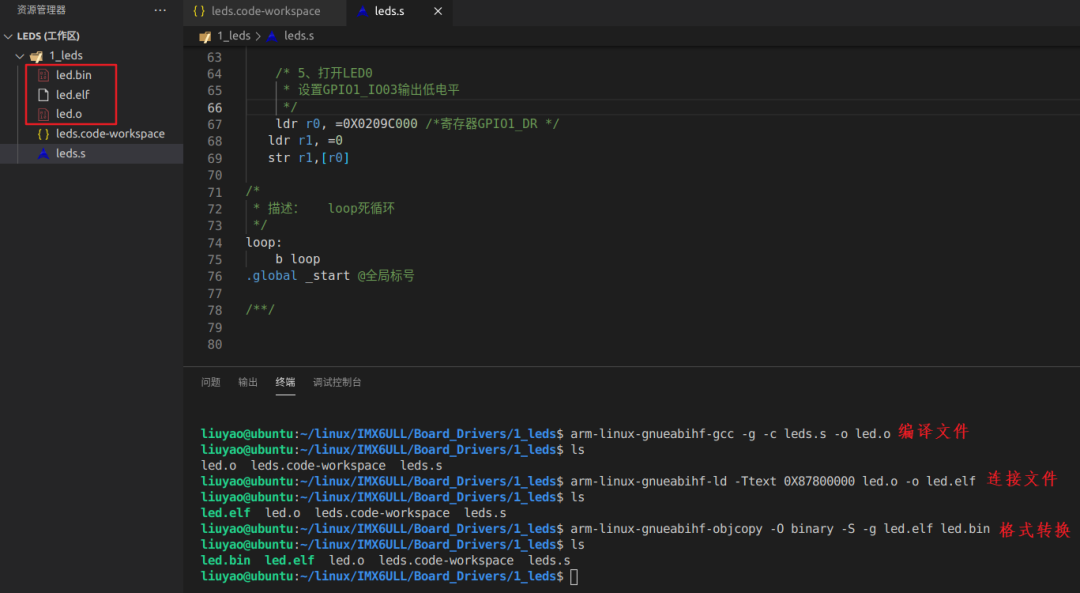Collapse the 1_leds folder
Screen dimensions: 1080x593
(20, 56)
